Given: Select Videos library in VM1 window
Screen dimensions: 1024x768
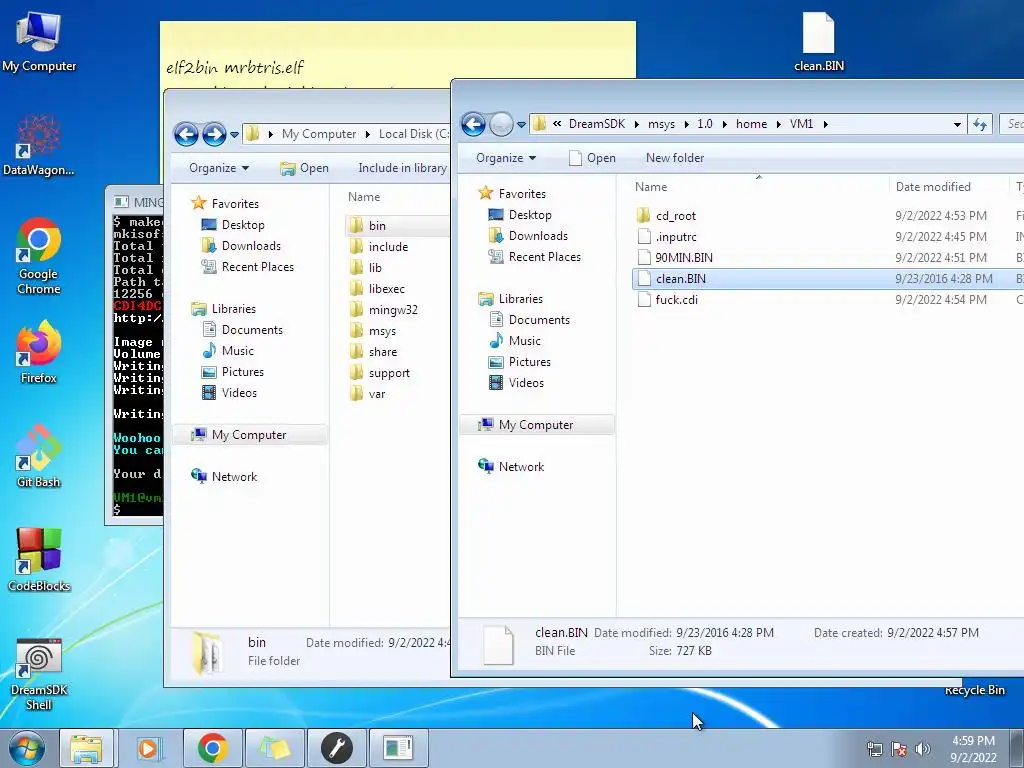Looking at the screenshot, I should click(x=526, y=383).
